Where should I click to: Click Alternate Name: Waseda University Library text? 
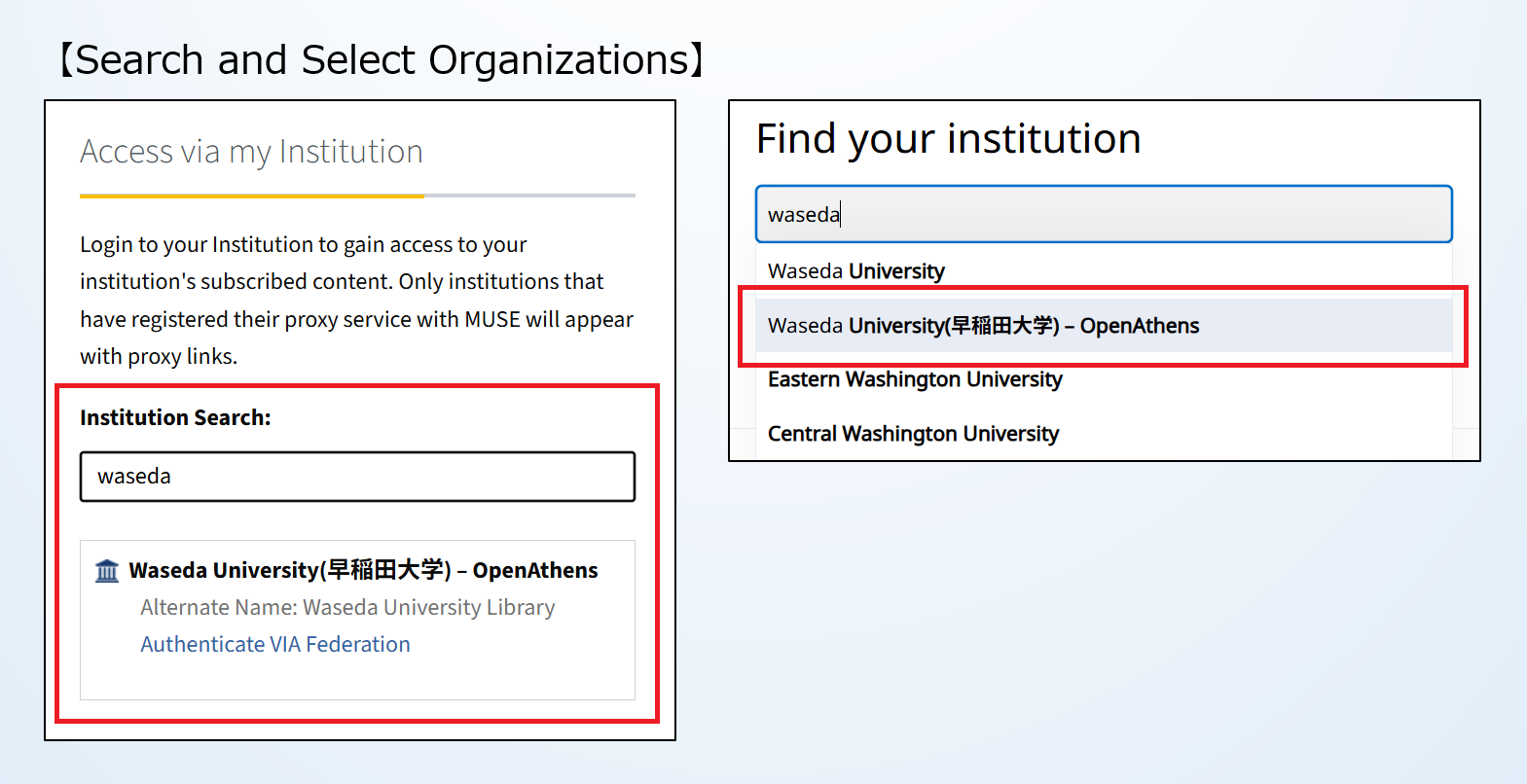tap(347, 608)
